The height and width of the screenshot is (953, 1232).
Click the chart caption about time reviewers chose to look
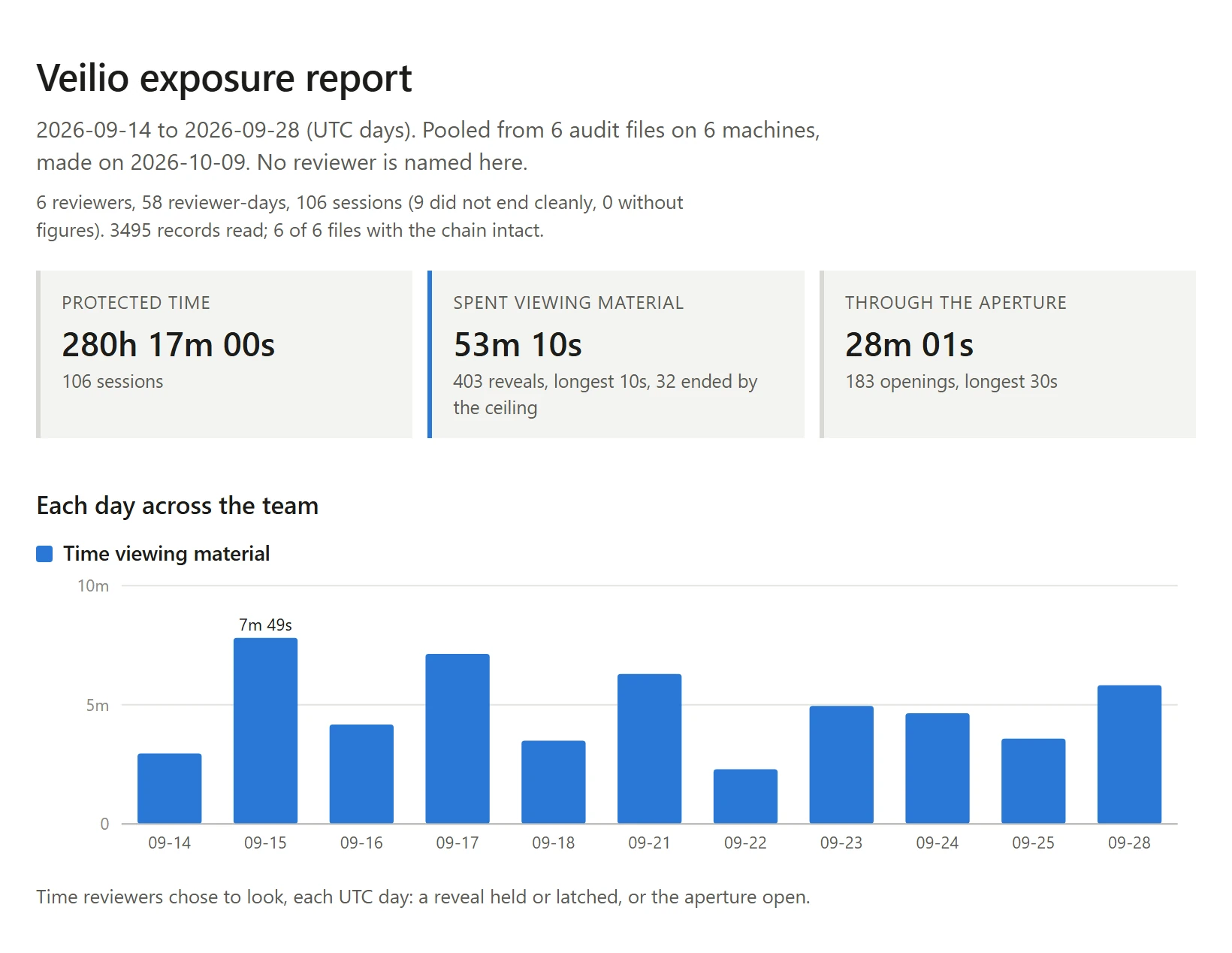pyautogui.click(x=423, y=897)
